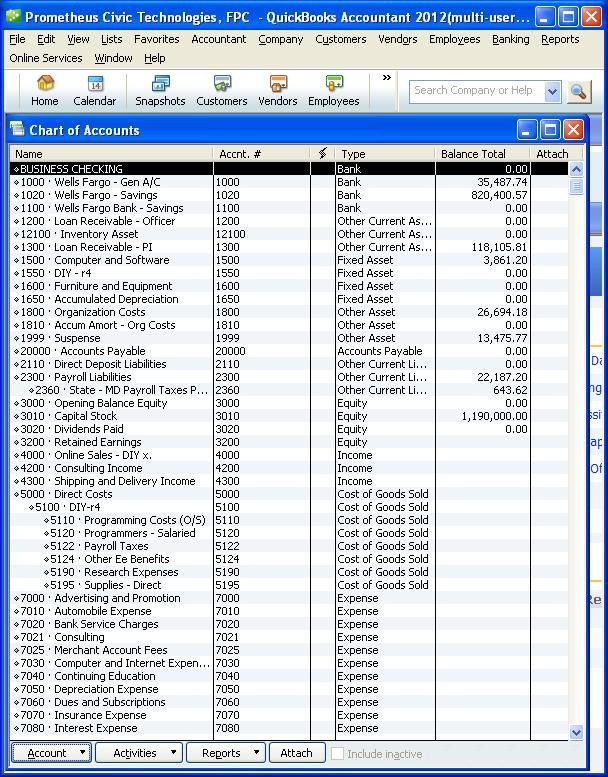This screenshot has width=608, height=777.
Task: Select 2360 State - MD Payroll Taxes subaccount
Action: point(289,390)
